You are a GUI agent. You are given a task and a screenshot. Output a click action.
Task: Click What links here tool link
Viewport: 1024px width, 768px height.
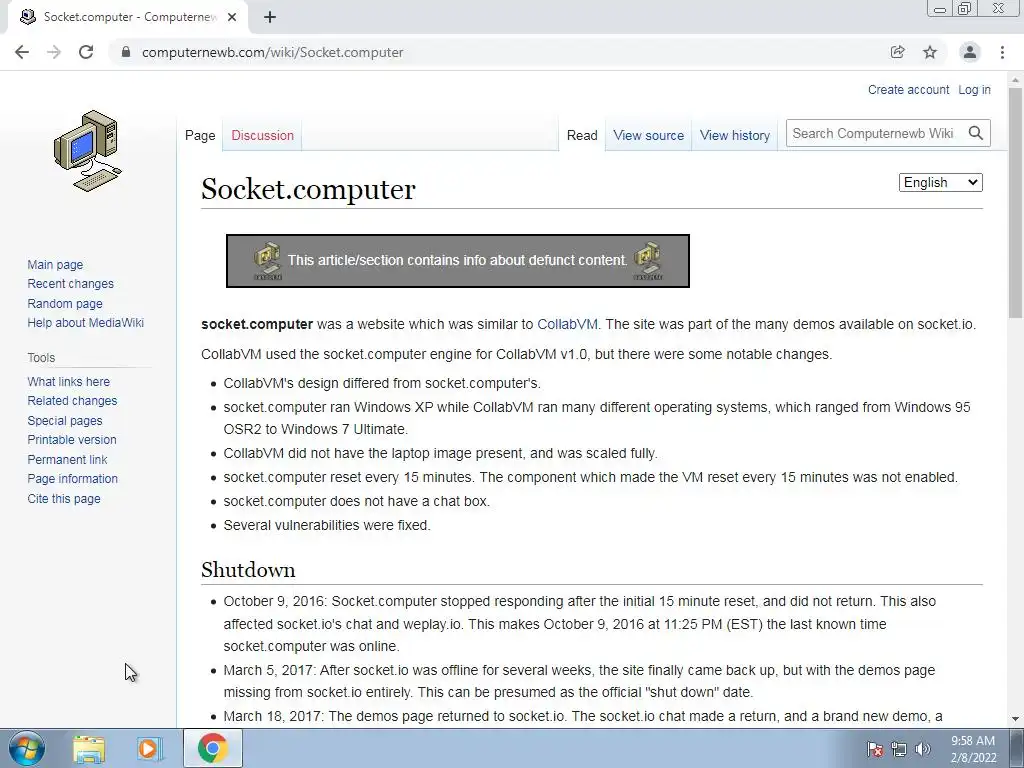coord(69,381)
